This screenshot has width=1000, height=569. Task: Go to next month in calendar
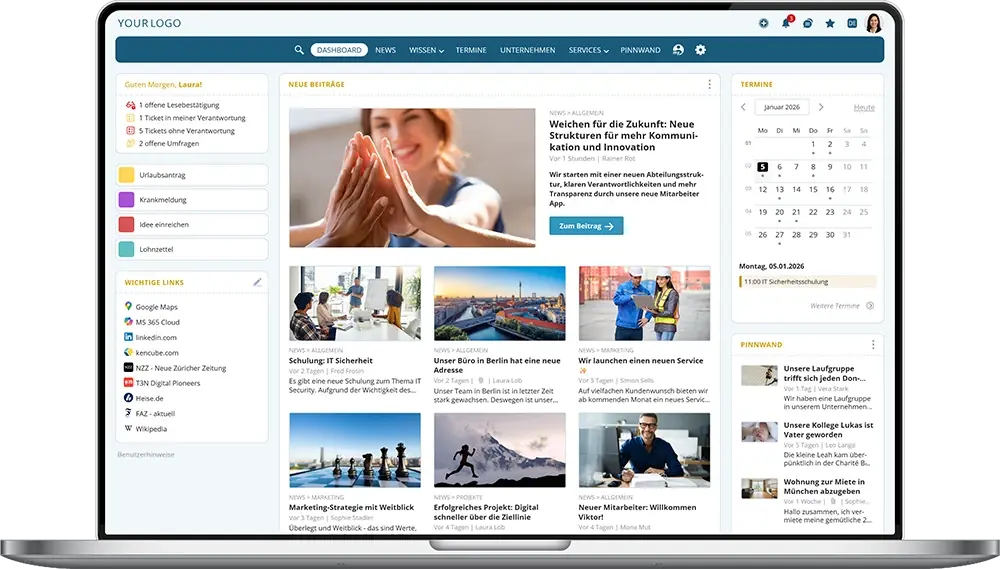coord(821,107)
